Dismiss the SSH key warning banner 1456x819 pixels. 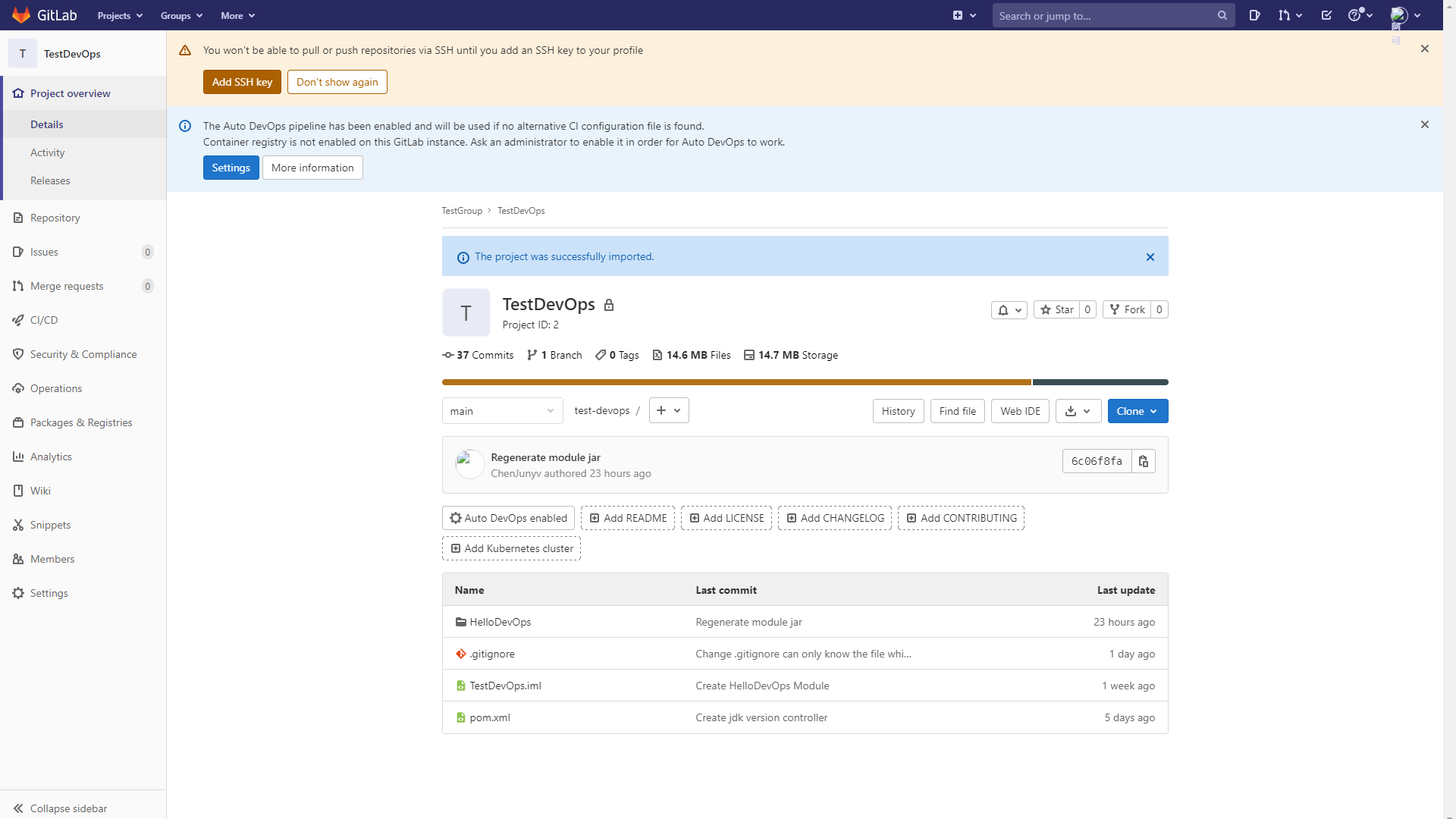point(1425,49)
